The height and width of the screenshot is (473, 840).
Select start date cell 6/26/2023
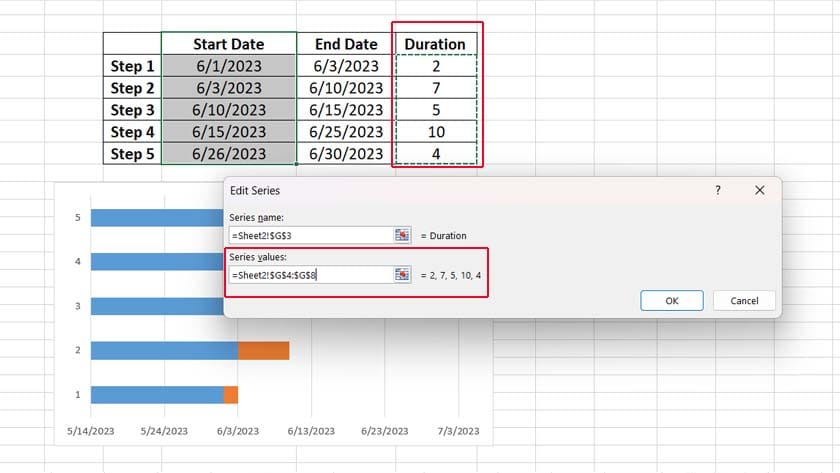point(229,154)
